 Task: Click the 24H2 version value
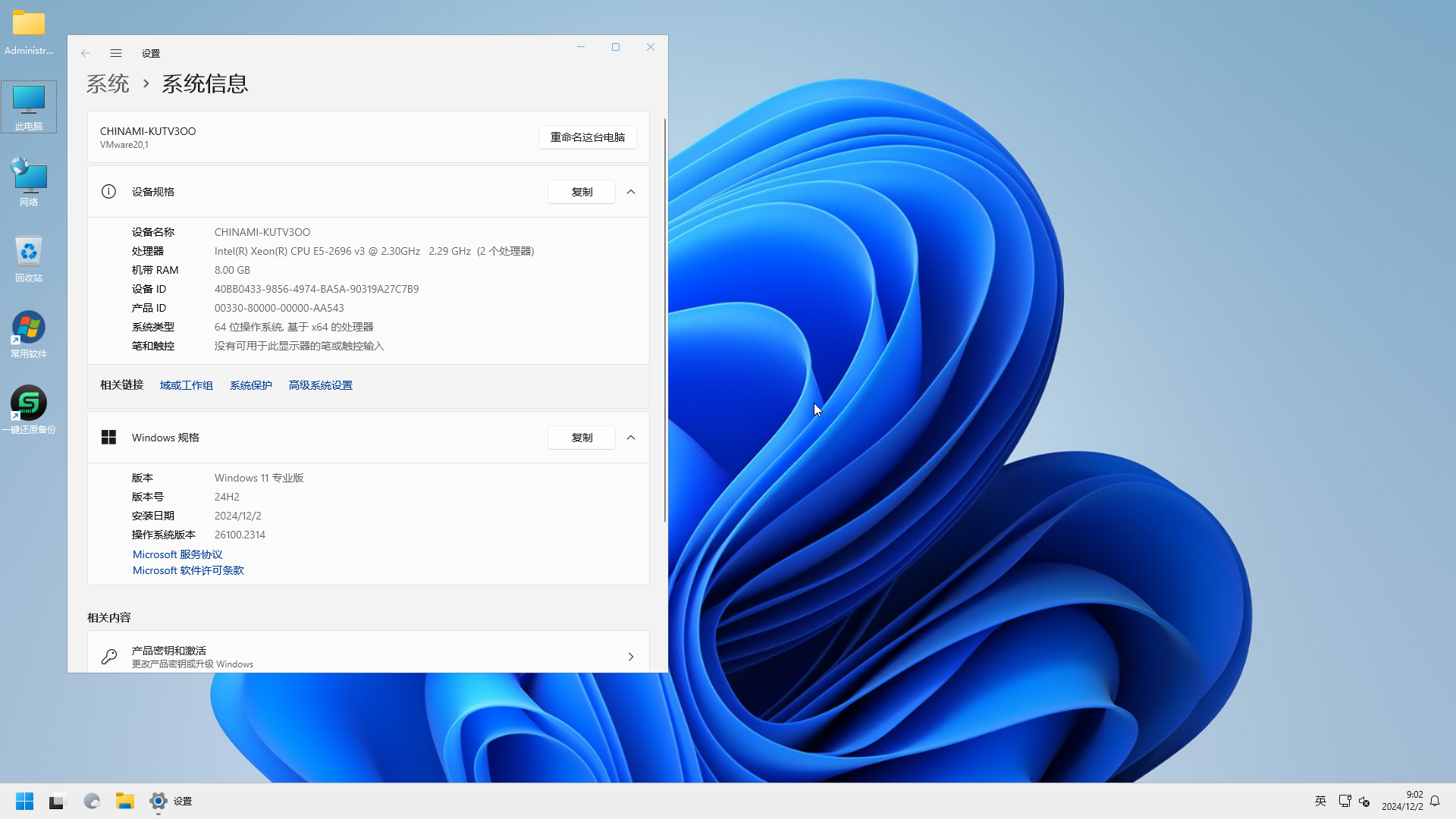click(x=227, y=497)
